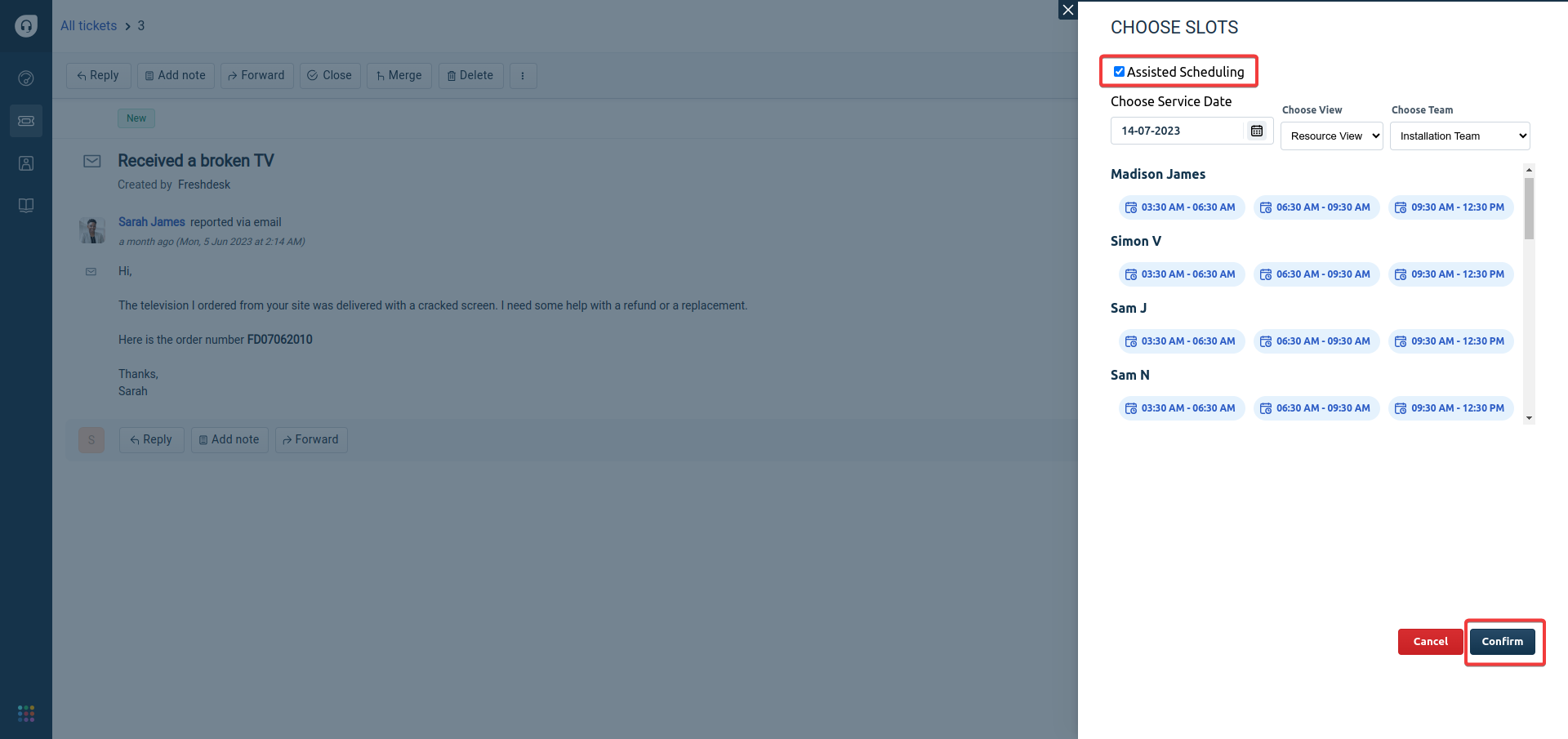This screenshot has height=739, width=1568.
Task: Select Sam J 03:30 AM - 06:30 AM slot
Action: tap(1181, 341)
